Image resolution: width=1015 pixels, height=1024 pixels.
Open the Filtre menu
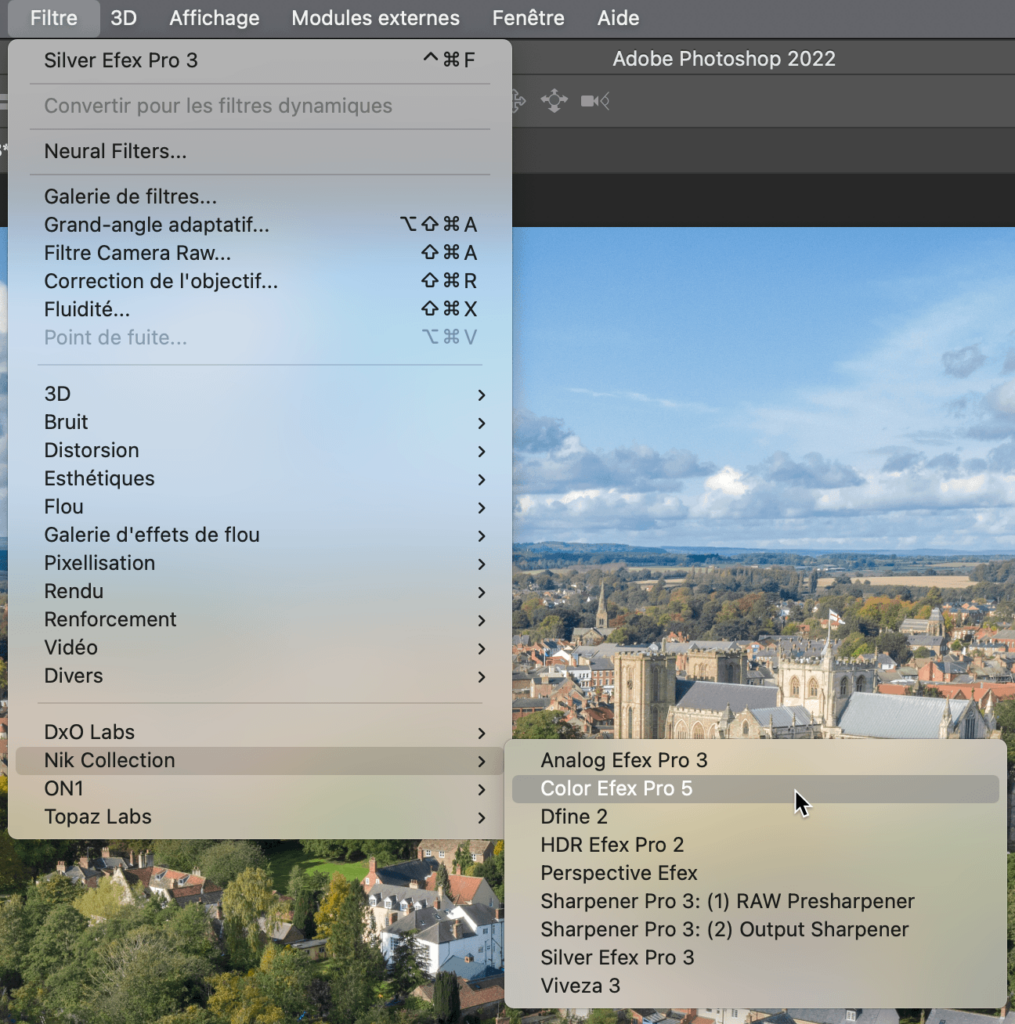click(x=54, y=18)
